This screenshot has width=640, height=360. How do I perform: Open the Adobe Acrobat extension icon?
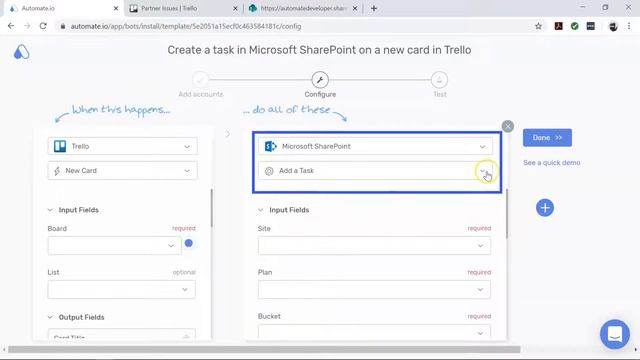click(x=558, y=26)
